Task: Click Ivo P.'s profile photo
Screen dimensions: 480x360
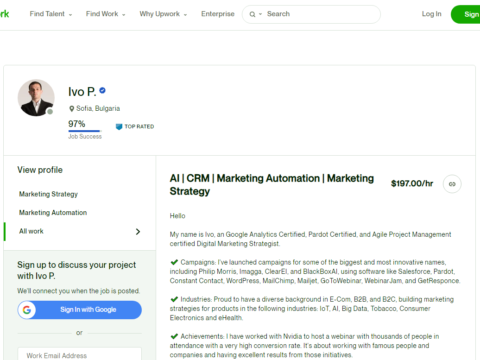Action: coord(36,98)
